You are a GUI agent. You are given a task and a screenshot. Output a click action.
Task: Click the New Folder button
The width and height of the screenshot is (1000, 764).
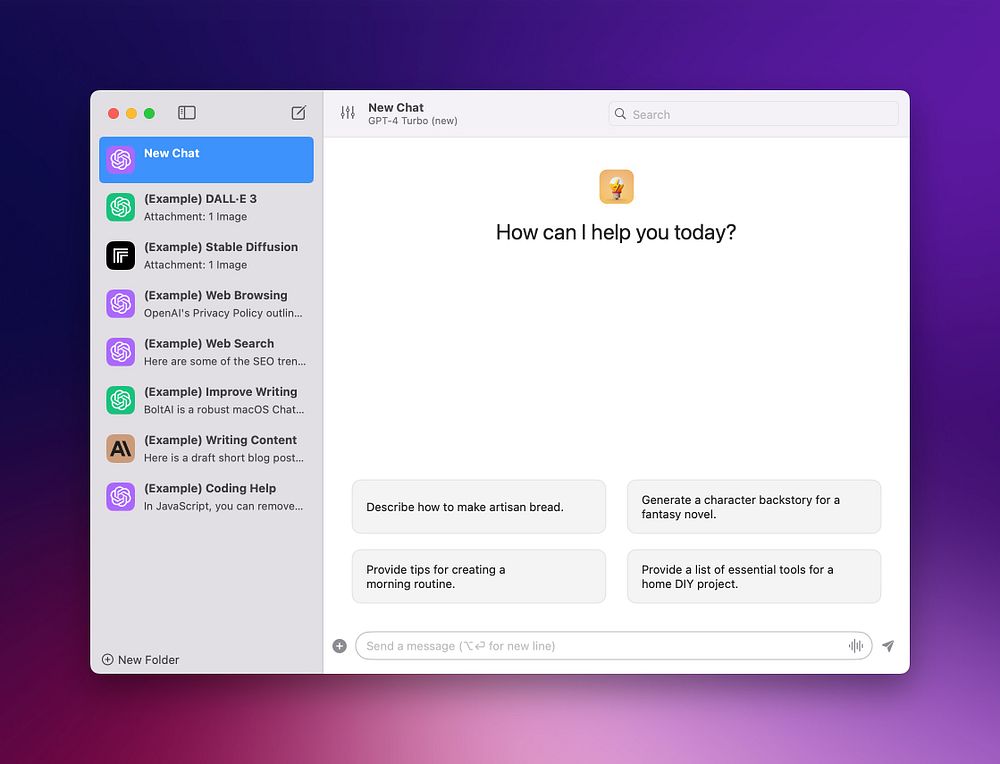coord(140,659)
